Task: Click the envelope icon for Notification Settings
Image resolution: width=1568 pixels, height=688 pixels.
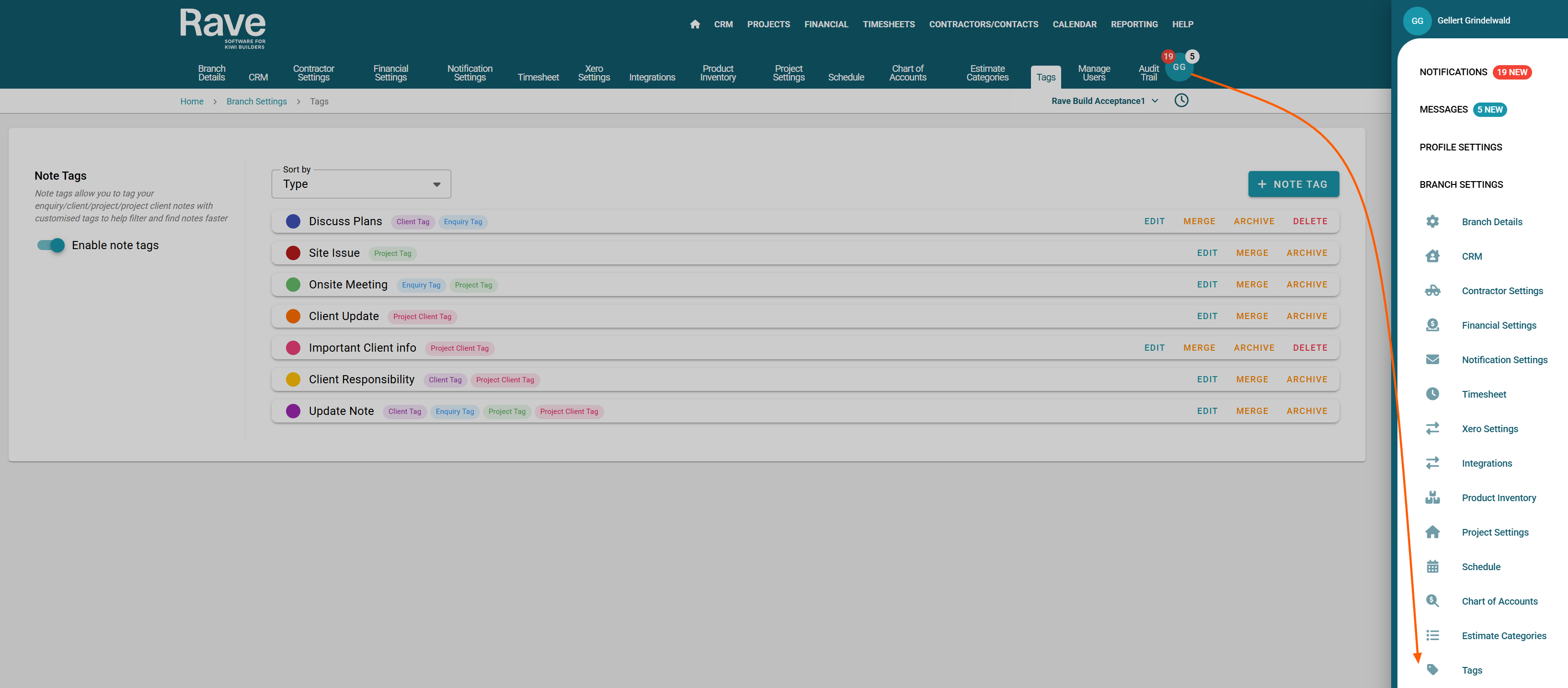Action: (1432, 359)
